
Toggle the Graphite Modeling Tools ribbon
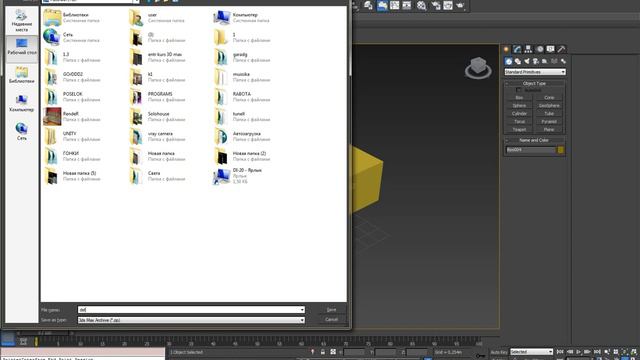[x=382, y=5]
